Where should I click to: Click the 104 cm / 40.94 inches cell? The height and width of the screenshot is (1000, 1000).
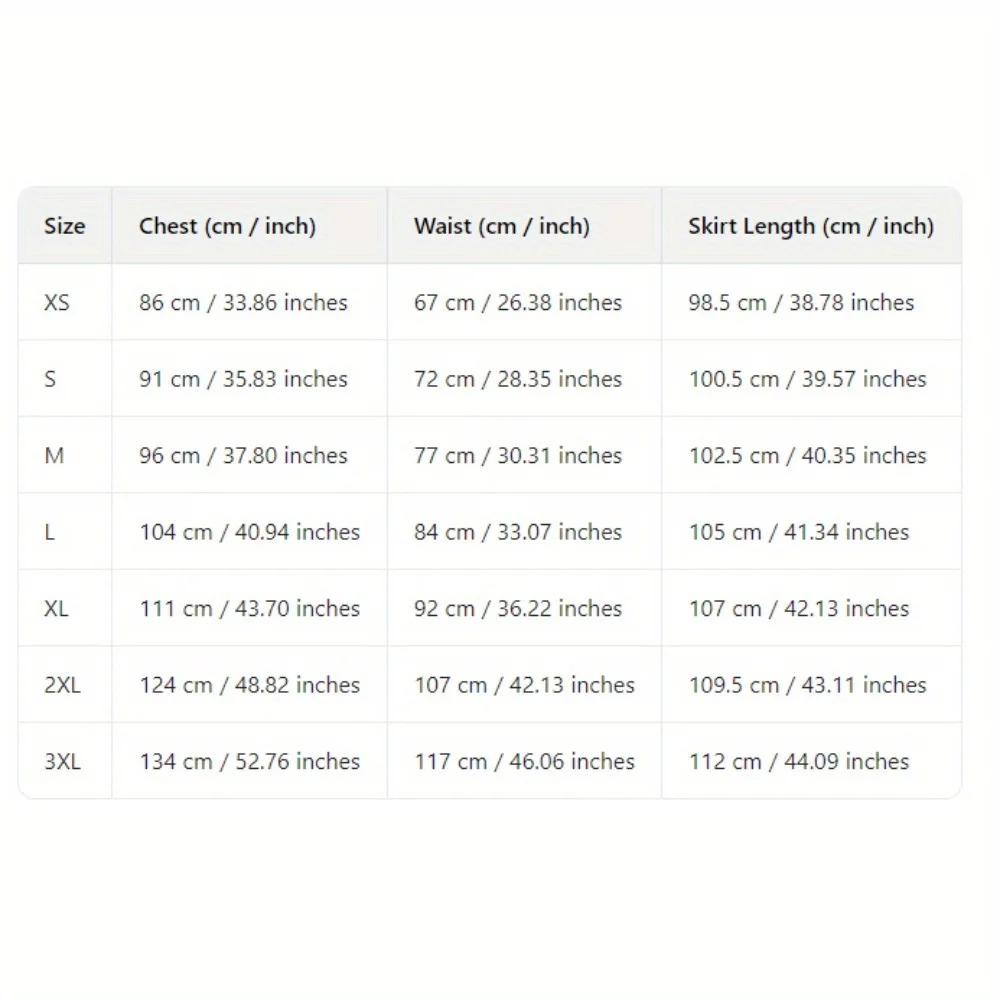(x=249, y=532)
